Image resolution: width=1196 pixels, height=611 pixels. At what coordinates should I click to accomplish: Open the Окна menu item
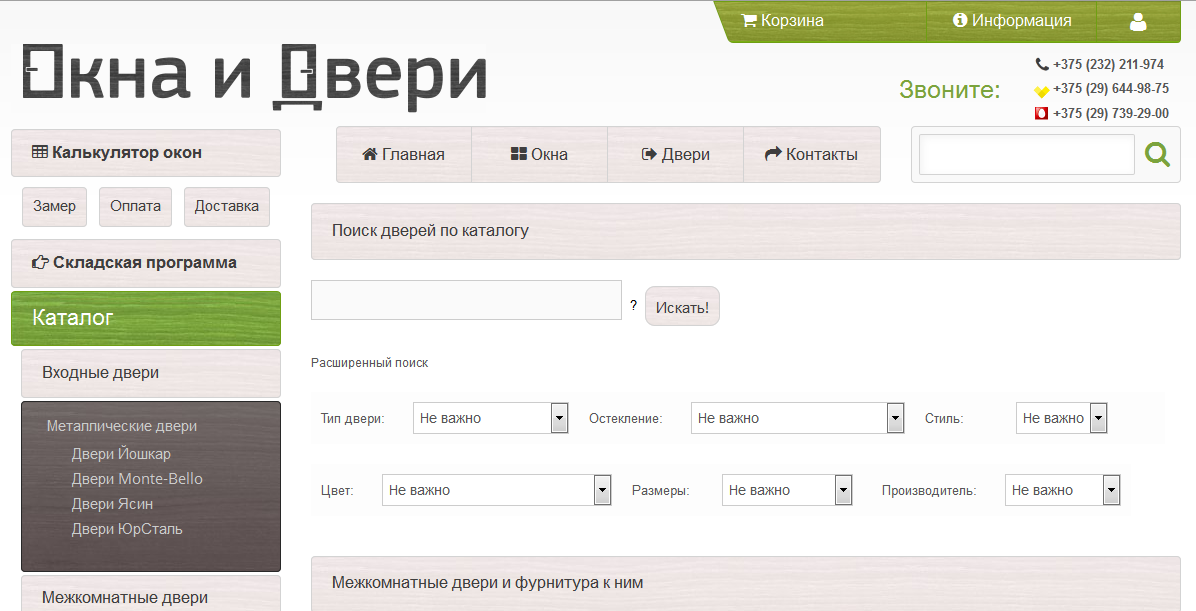pyautogui.click(x=539, y=154)
